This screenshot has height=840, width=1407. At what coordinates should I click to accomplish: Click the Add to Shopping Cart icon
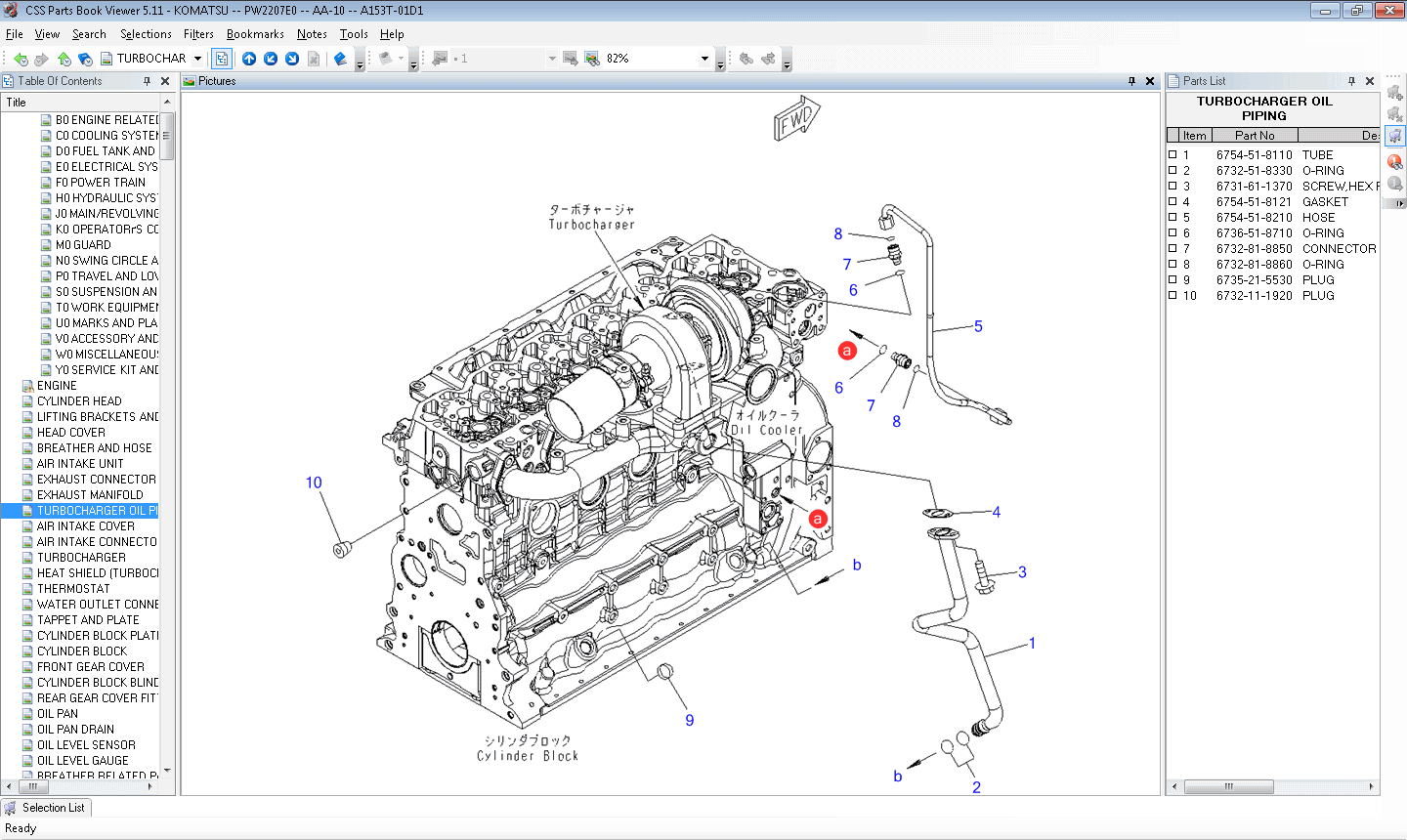pos(1395,94)
